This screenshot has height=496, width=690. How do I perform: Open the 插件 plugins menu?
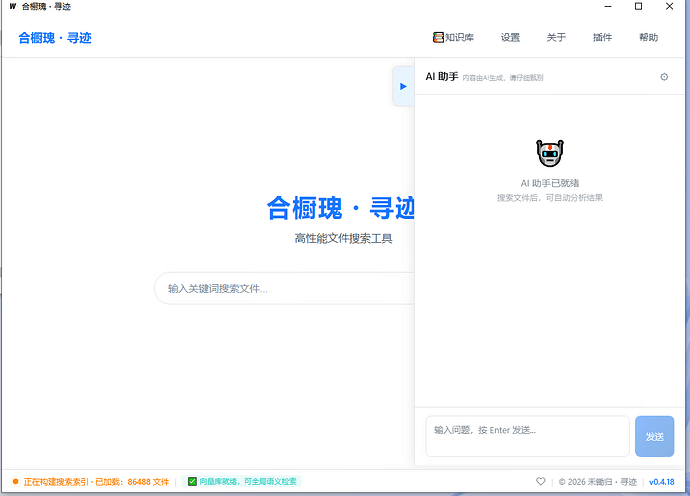(602, 37)
